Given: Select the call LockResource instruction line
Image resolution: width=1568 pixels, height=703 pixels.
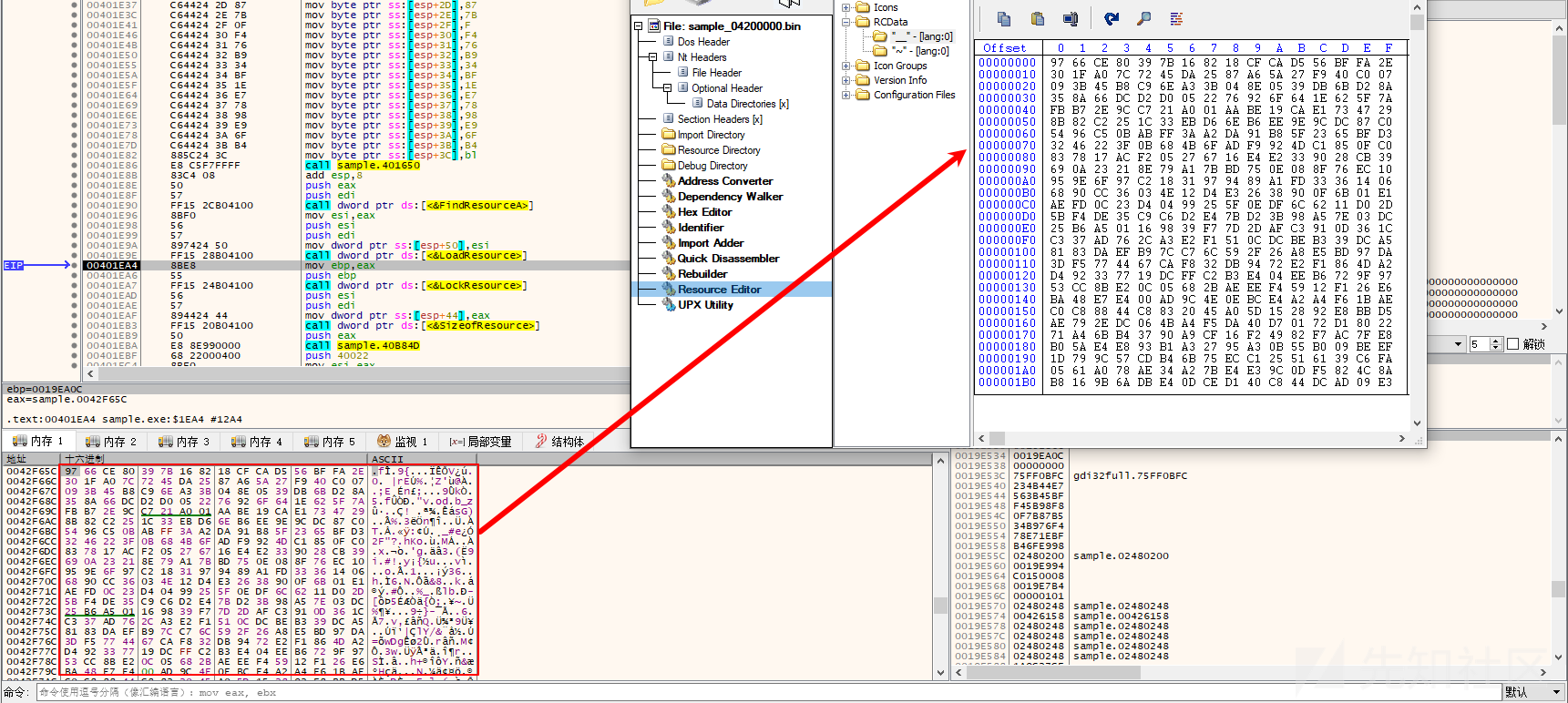Looking at the screenshot, I should click(x=415, y=286).
